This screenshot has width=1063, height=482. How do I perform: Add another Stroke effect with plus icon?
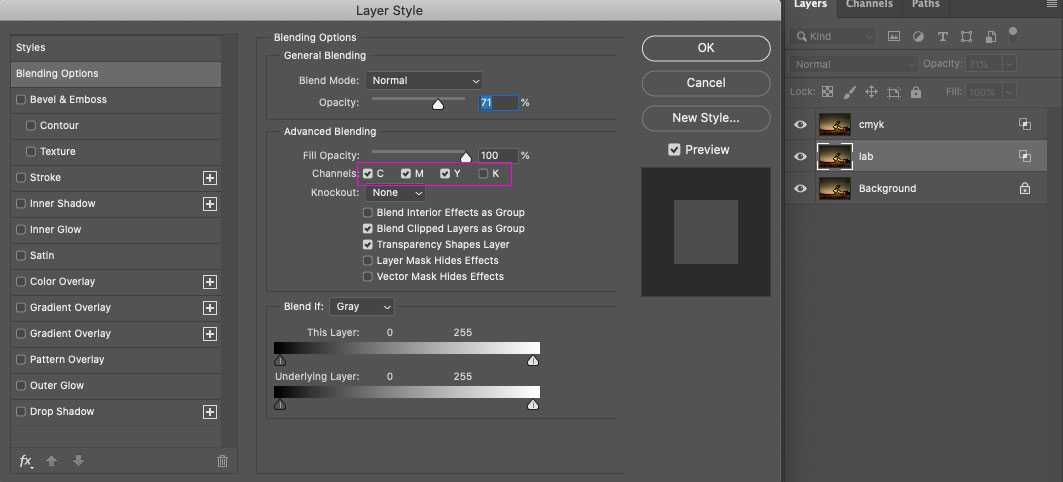click(x=210, y=178)
